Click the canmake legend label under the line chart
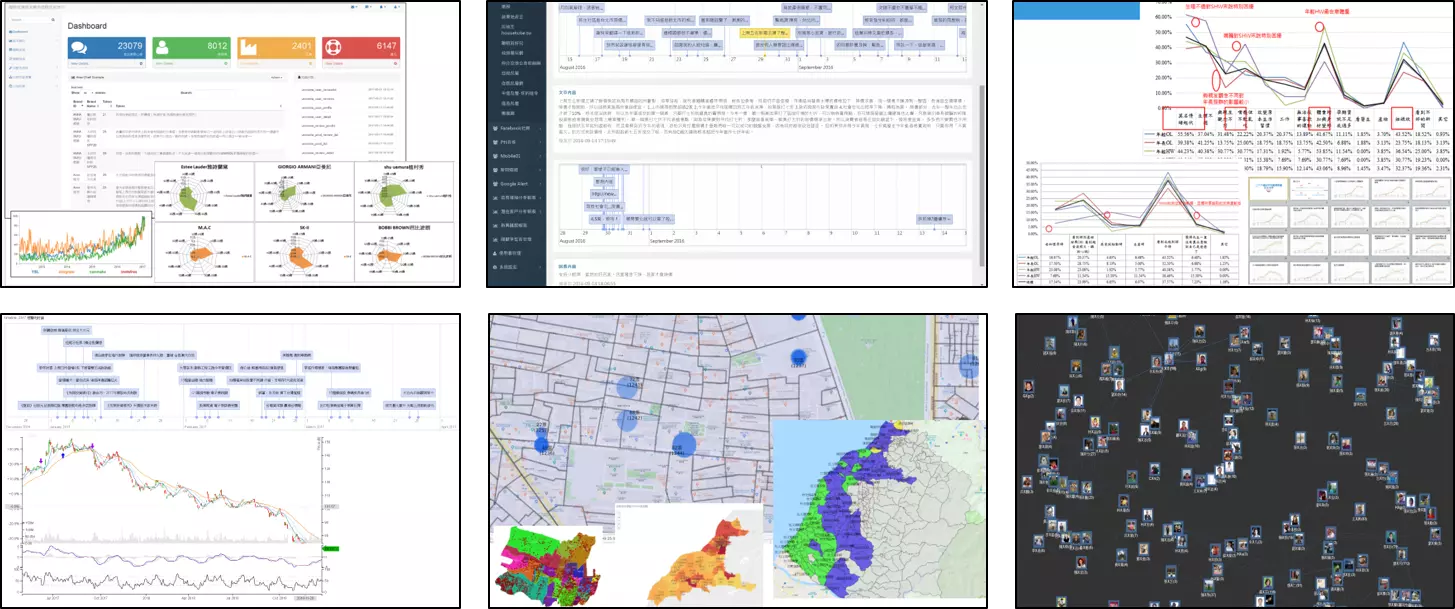The width and height of the screenshot is (1455, 609). coord(99,270)
